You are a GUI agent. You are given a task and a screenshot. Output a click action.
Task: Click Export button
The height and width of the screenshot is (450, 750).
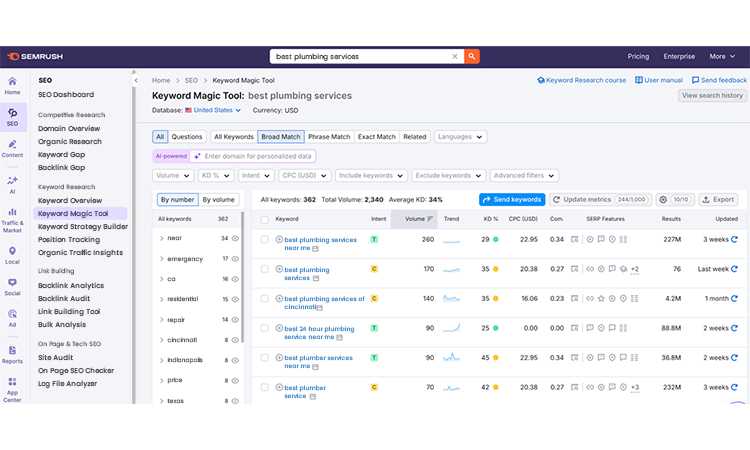coord(718,199)
